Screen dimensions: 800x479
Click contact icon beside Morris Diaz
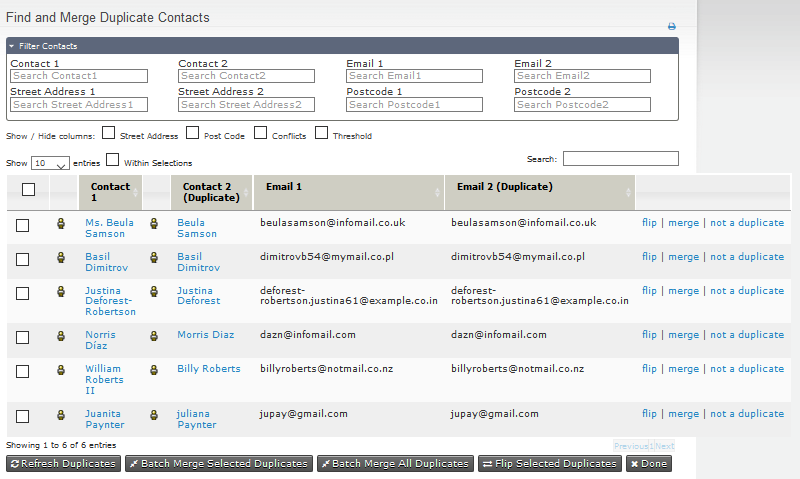pyautogui.click(x=154, y=335)
